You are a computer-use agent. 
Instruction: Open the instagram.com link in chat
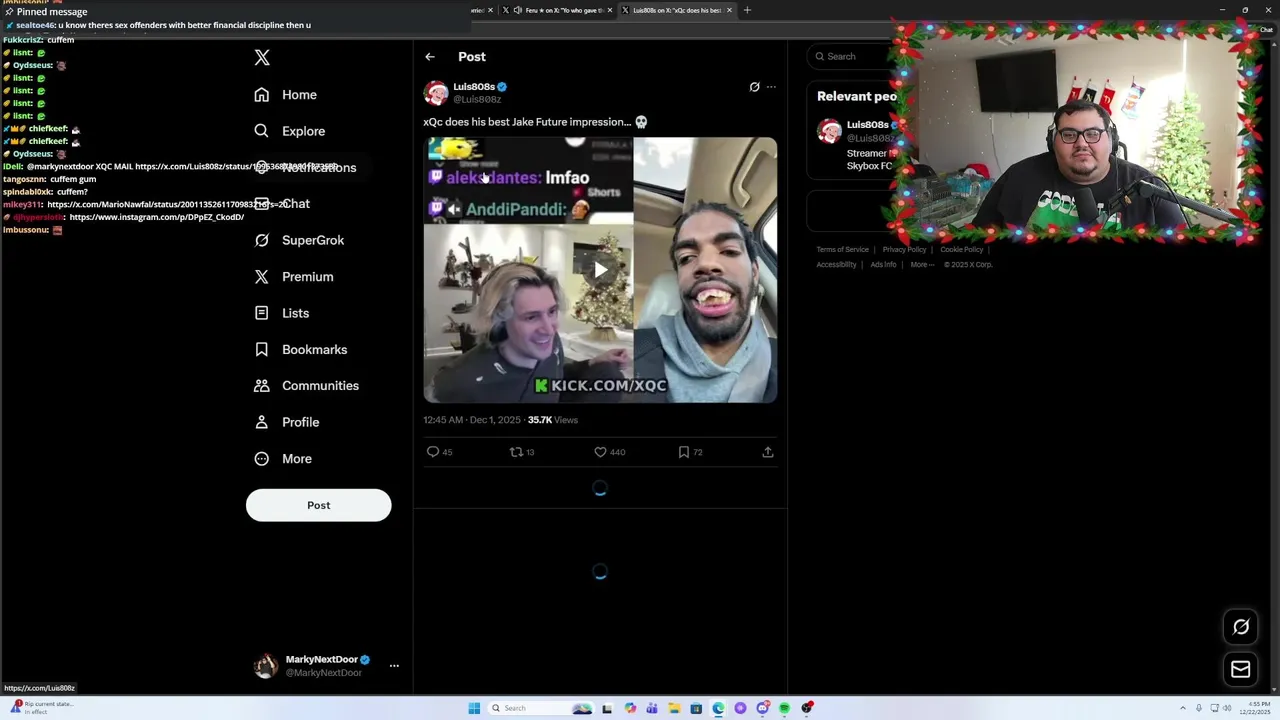[x=157, y=217]
